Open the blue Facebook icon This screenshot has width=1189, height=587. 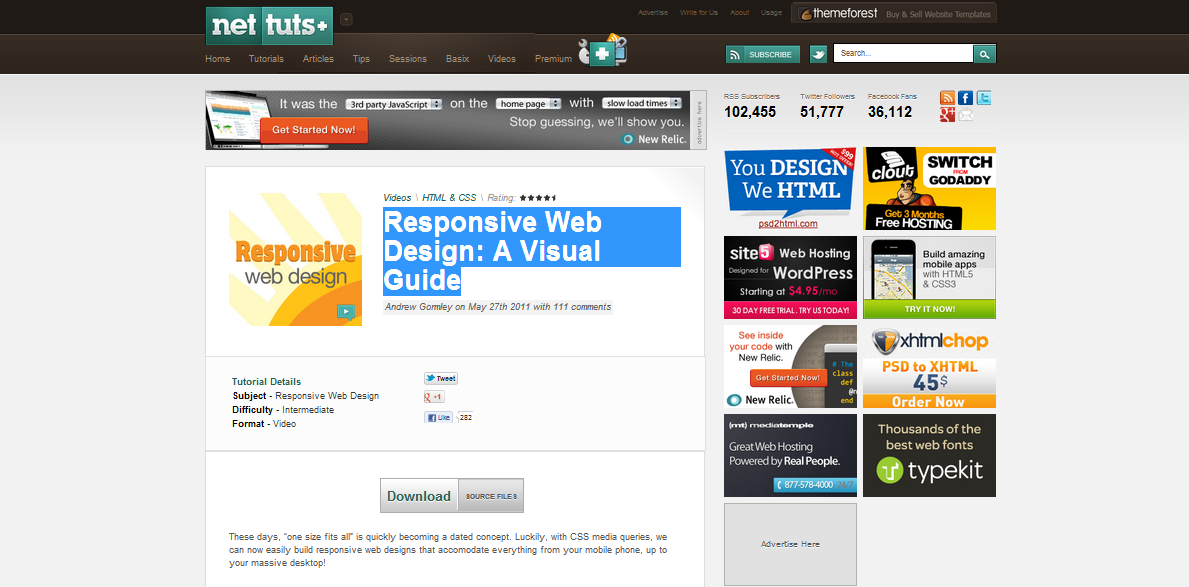click(x=965, y=98)
